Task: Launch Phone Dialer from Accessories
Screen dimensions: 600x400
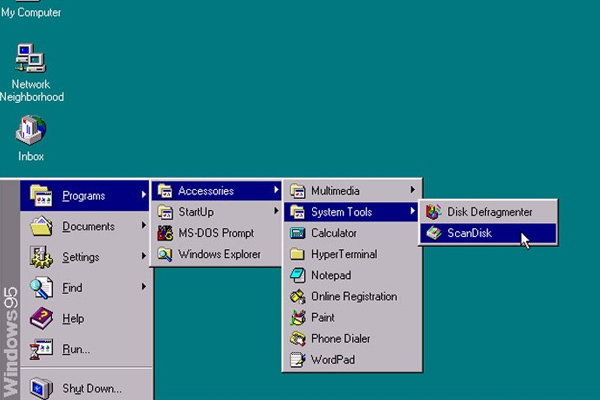Action: click(351, 338)
